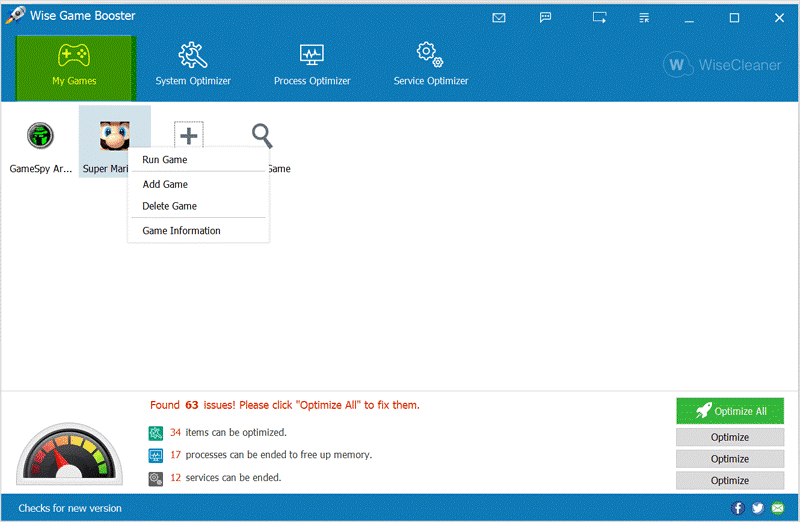
Task: Switch to Service Optimizer tab
Action: pos(431,65)
